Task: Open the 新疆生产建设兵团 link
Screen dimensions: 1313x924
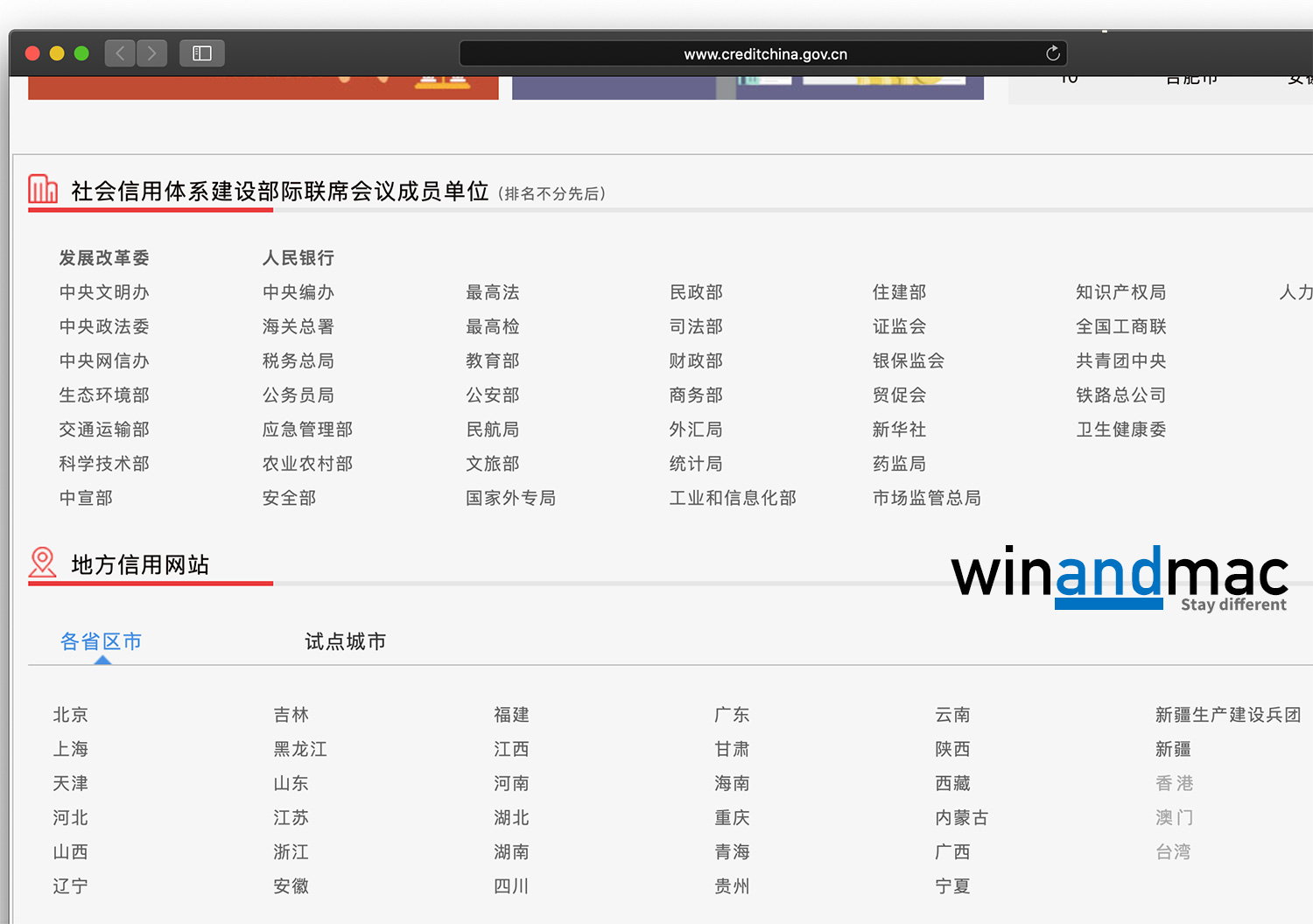Action: [1227, 715]
